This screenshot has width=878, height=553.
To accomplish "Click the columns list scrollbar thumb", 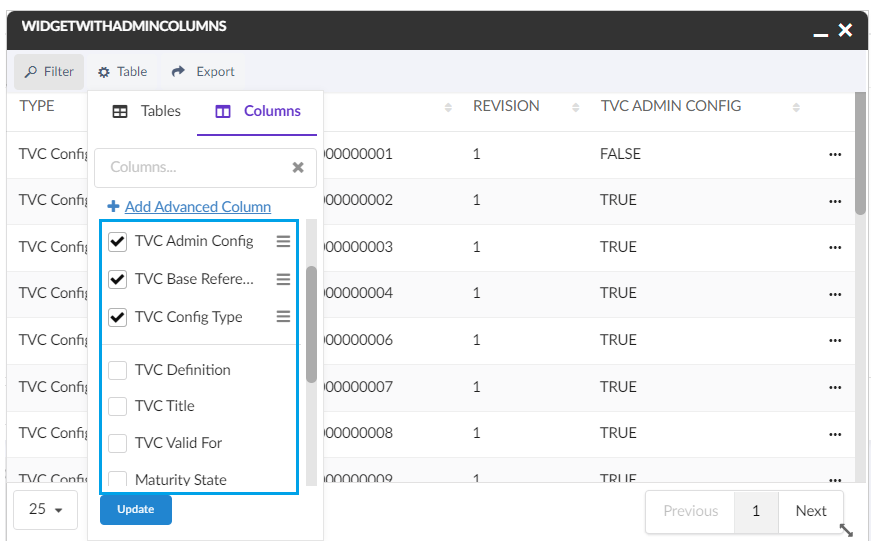I will click(x=311, y=323).
